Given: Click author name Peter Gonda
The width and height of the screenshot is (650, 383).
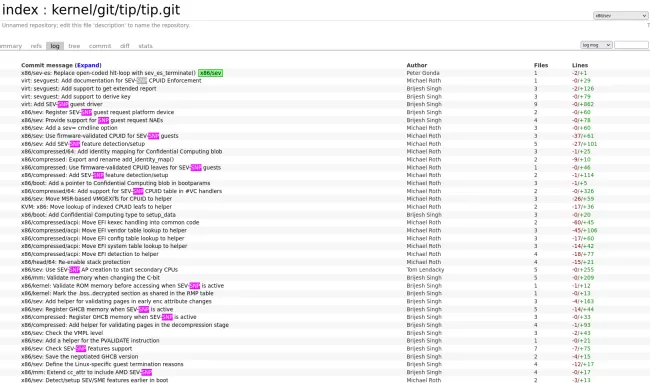Looking at the screenshot, I should tap(423, 73).
